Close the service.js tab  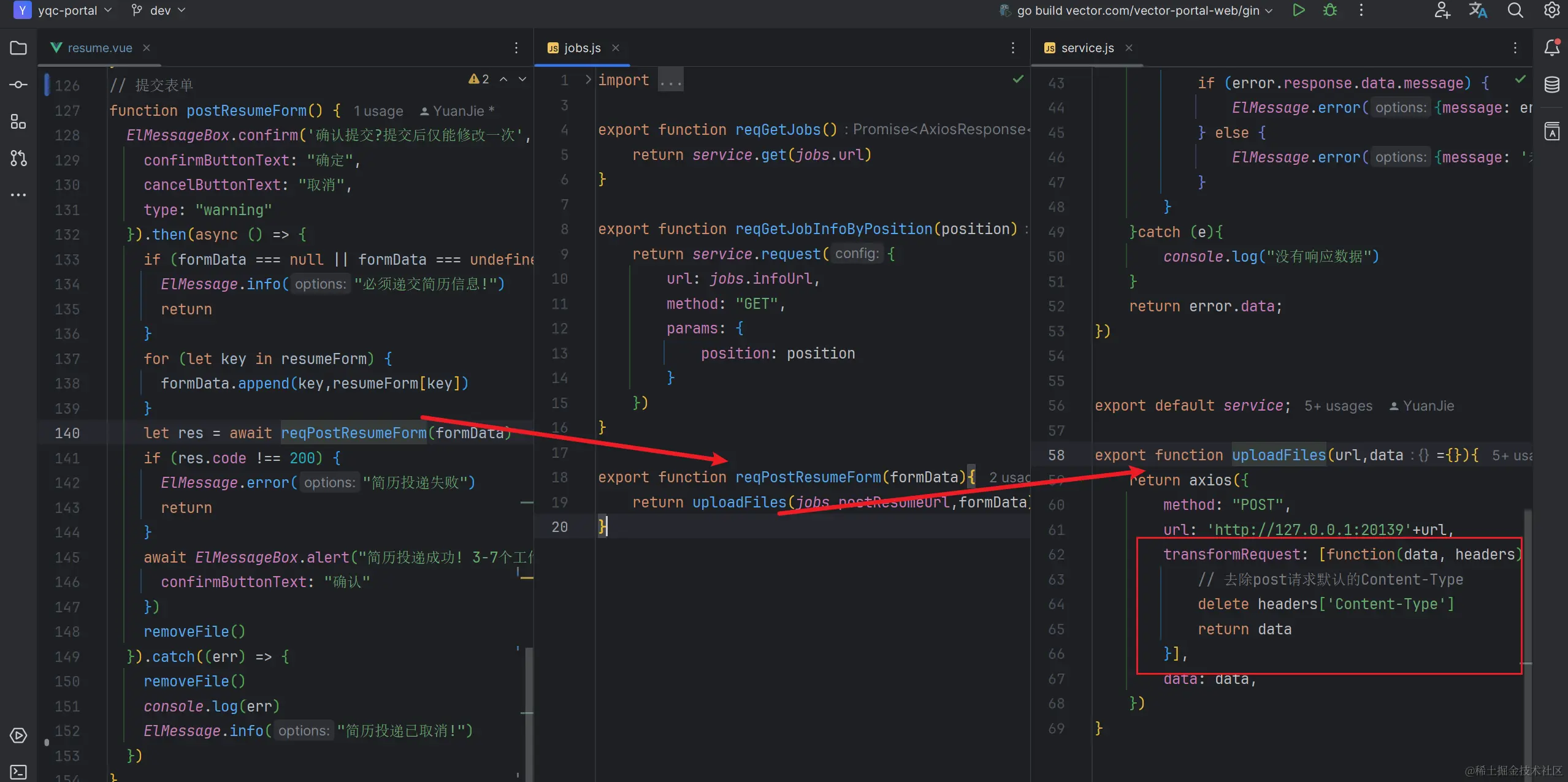pos(1129,48)
